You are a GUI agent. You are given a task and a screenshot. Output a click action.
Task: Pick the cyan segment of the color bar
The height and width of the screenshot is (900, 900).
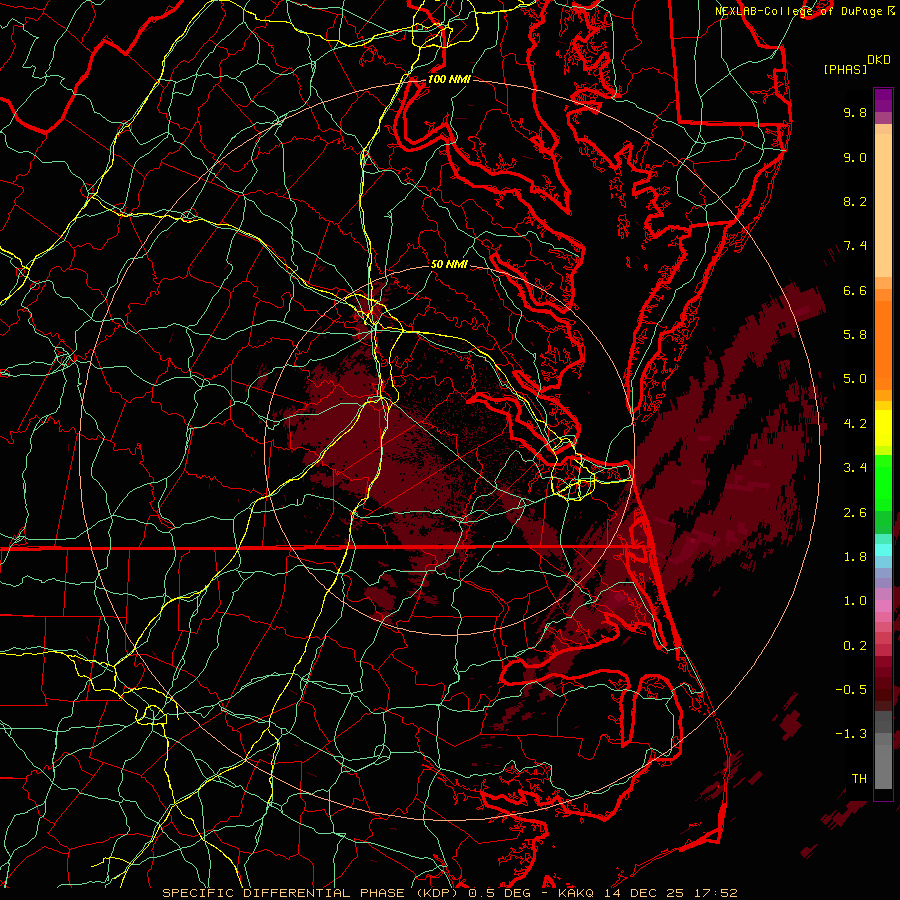(x=883, y=550)
